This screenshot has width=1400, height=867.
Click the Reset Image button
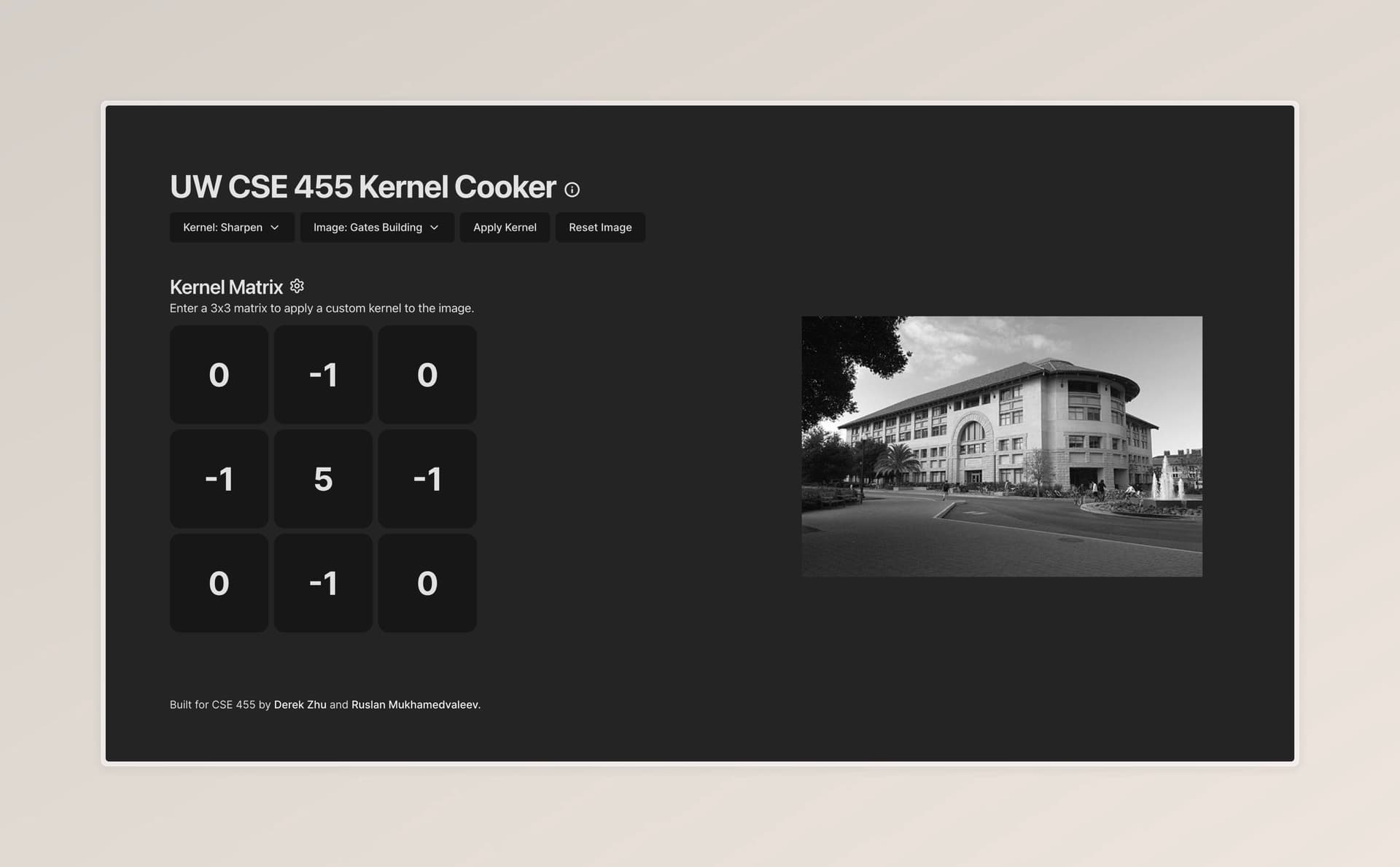600,227
